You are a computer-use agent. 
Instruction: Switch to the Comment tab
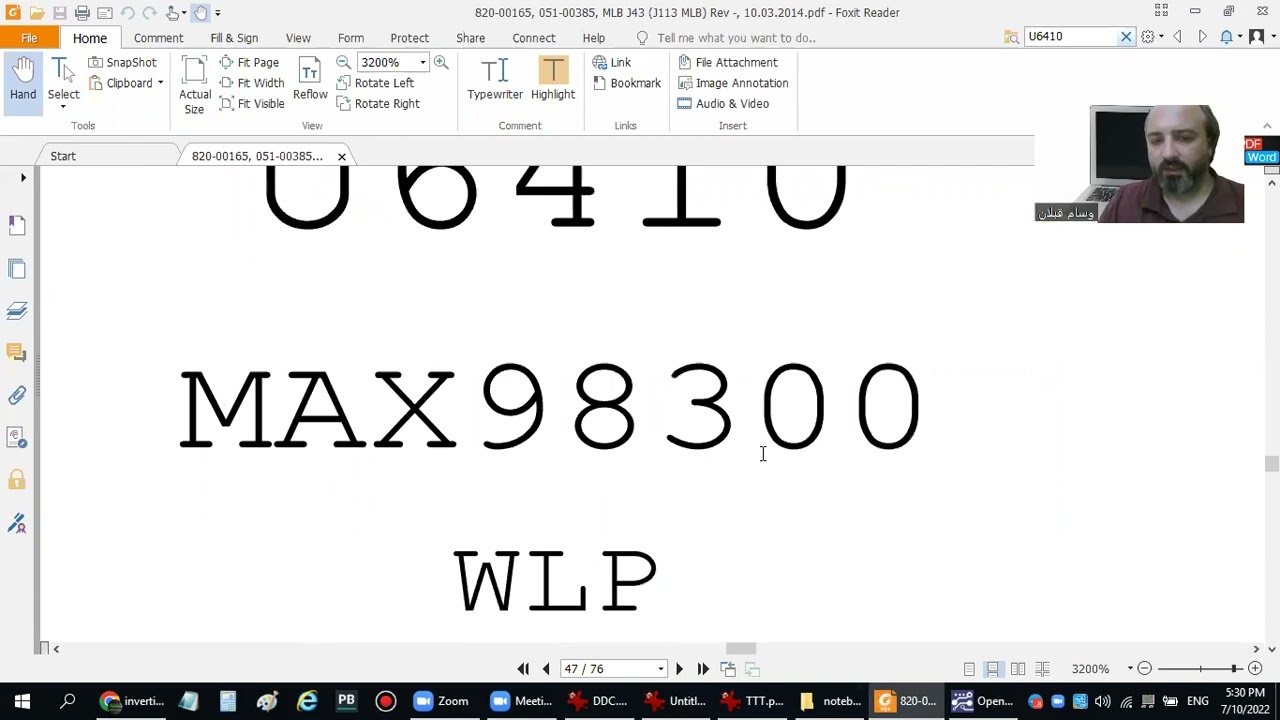tap(158, 38)
